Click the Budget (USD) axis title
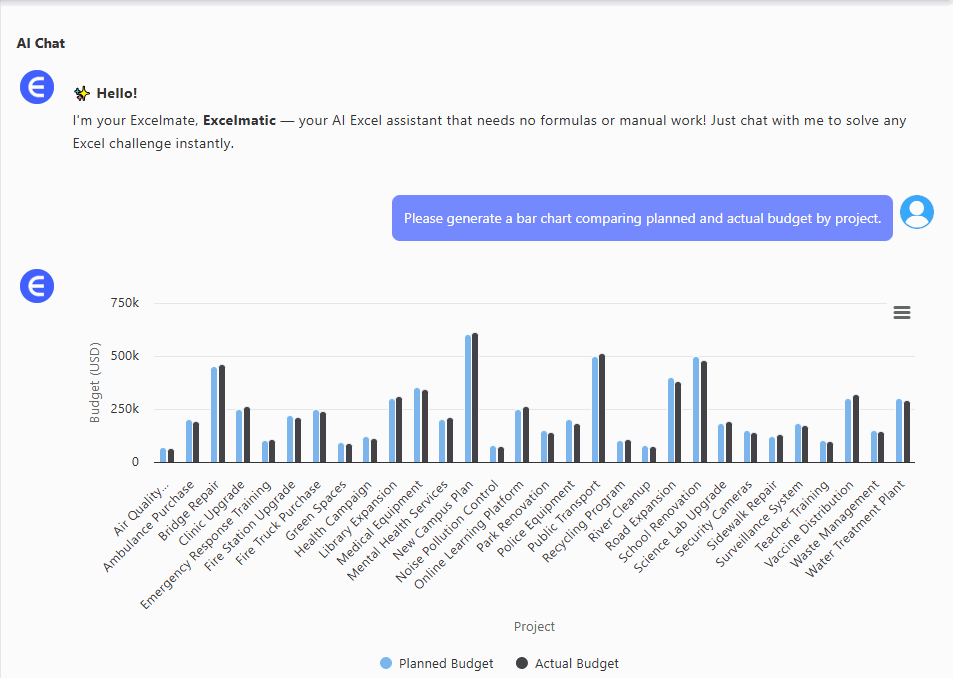Image resolution: width=953 pixels, height=678 pixels. pyautogui.click(x=96, y=383)
